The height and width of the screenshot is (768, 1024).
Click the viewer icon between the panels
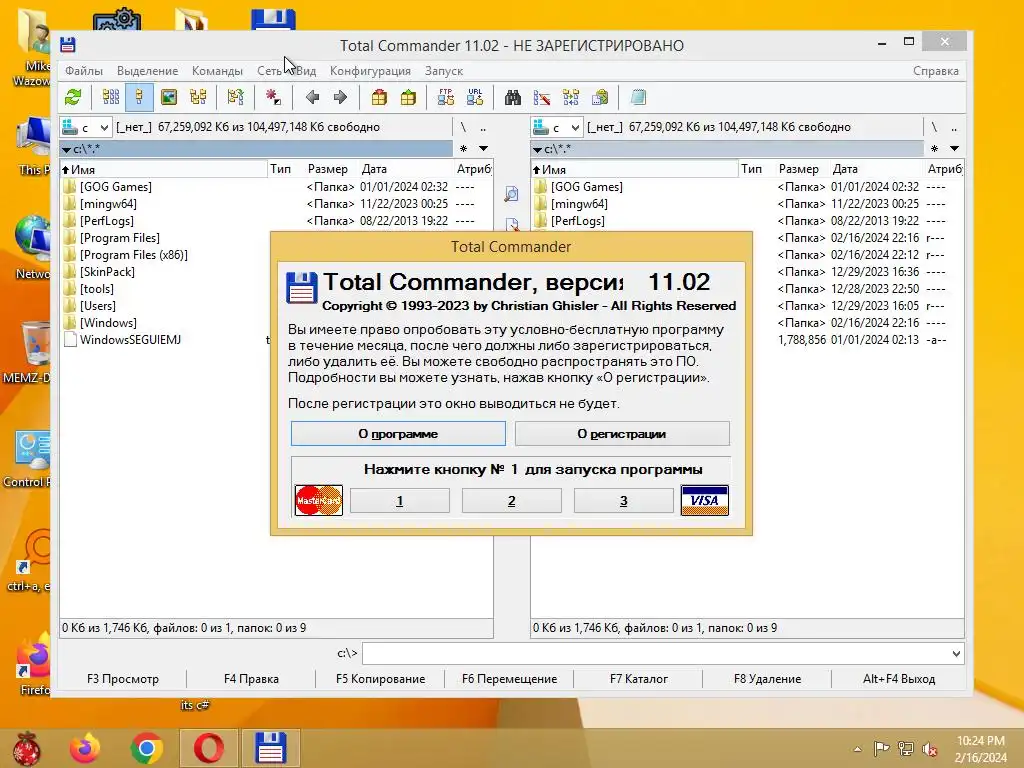511,194
